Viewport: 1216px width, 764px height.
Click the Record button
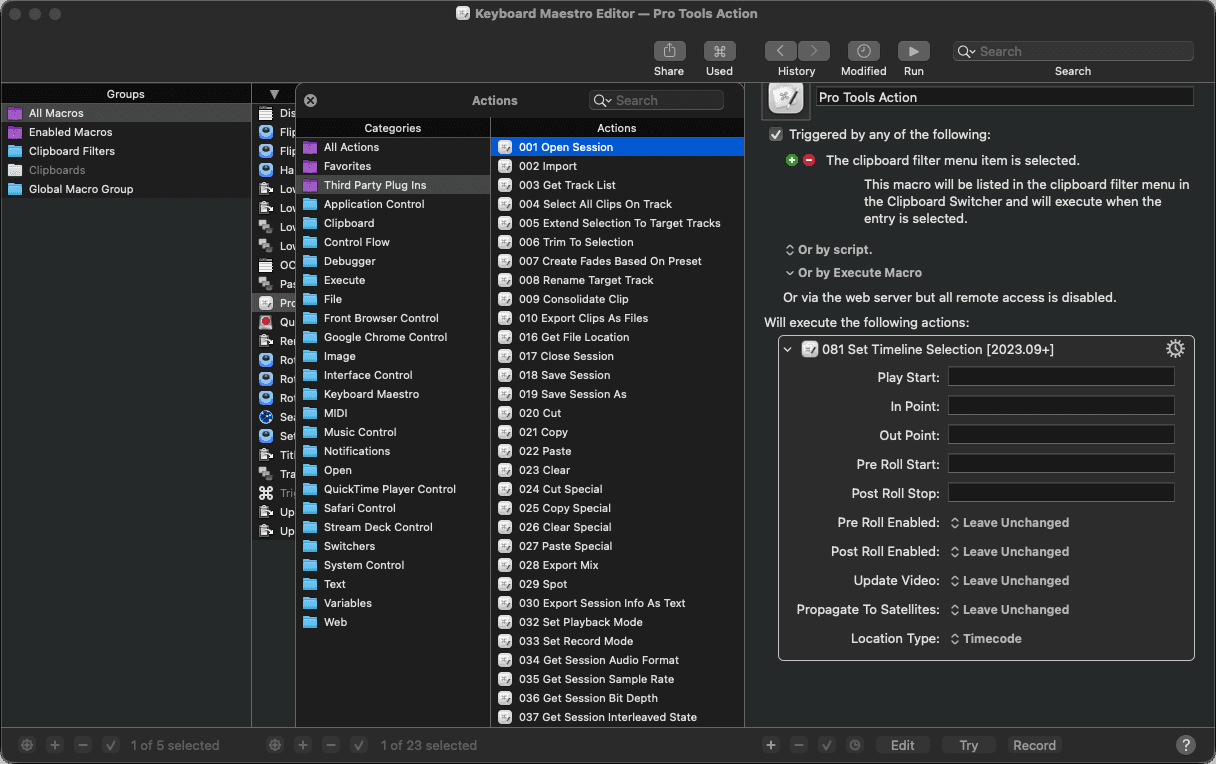click(1034, 745)
